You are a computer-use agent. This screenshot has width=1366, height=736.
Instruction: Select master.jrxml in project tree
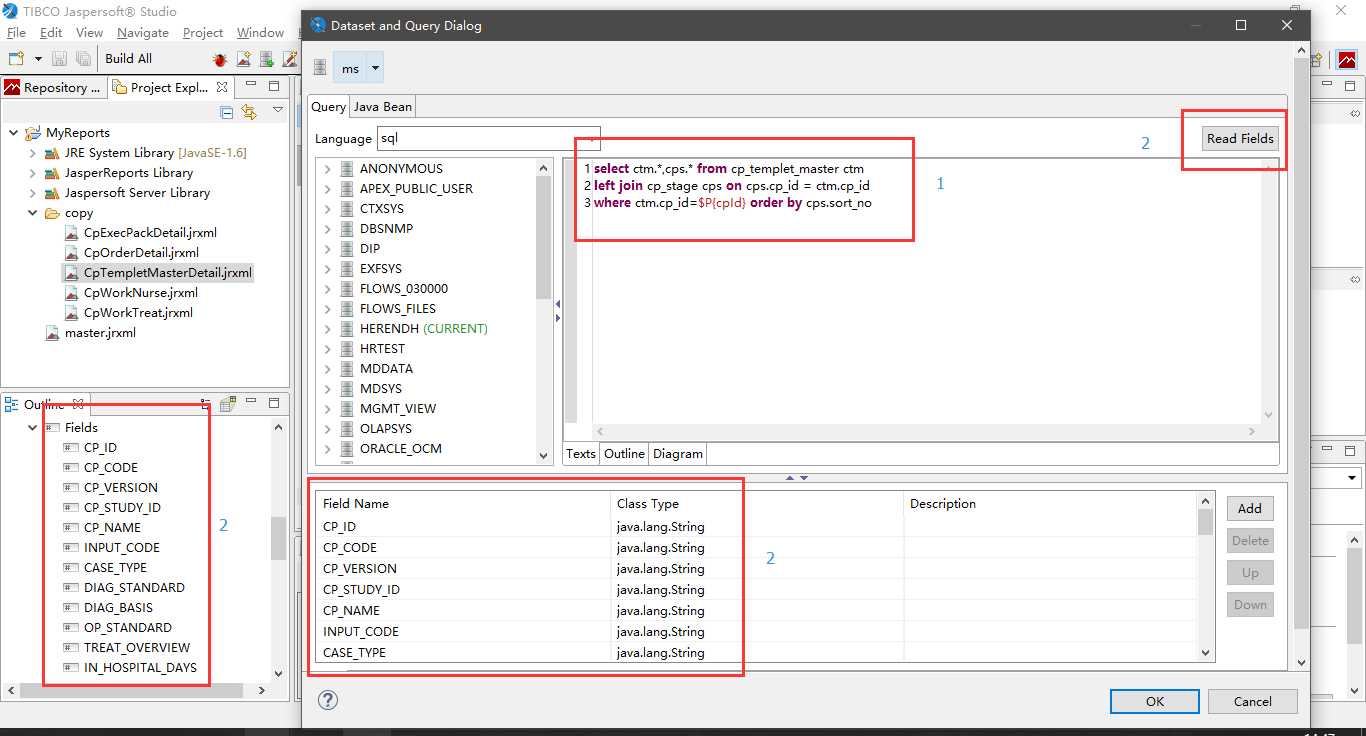100,333
